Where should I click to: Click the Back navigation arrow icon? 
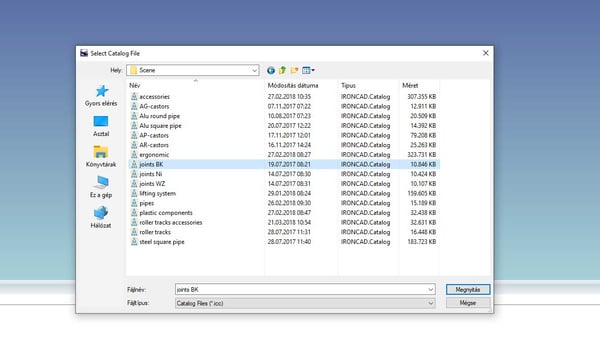click(271, 70)
